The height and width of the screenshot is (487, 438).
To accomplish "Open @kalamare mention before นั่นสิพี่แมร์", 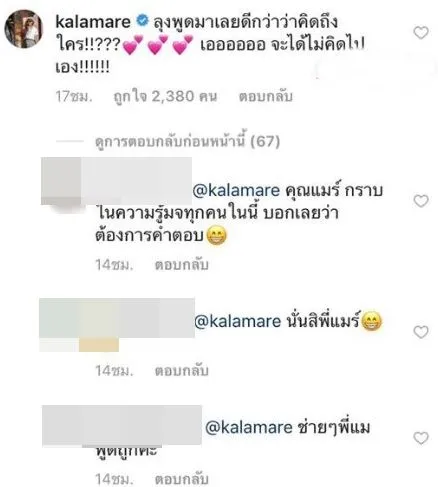I will click(238, 322).
